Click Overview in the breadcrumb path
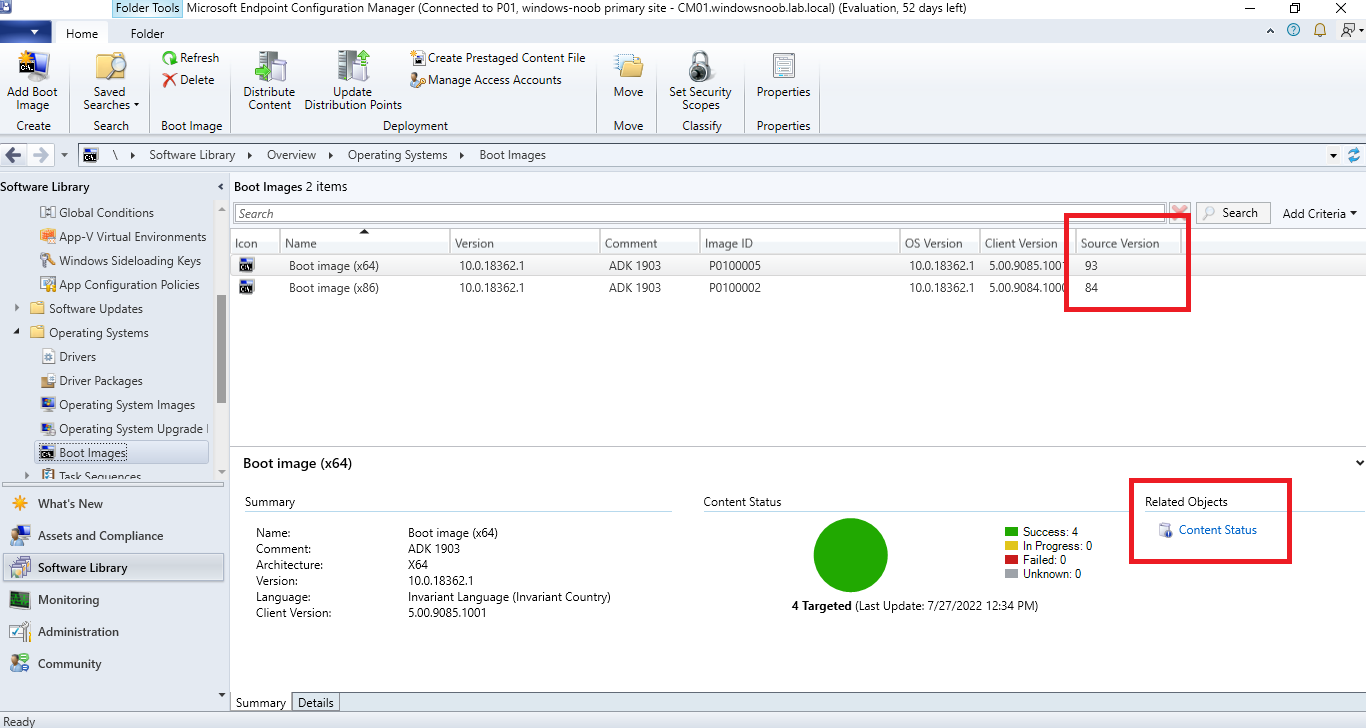Screen dimensions: 1366x728 point(291,155)
